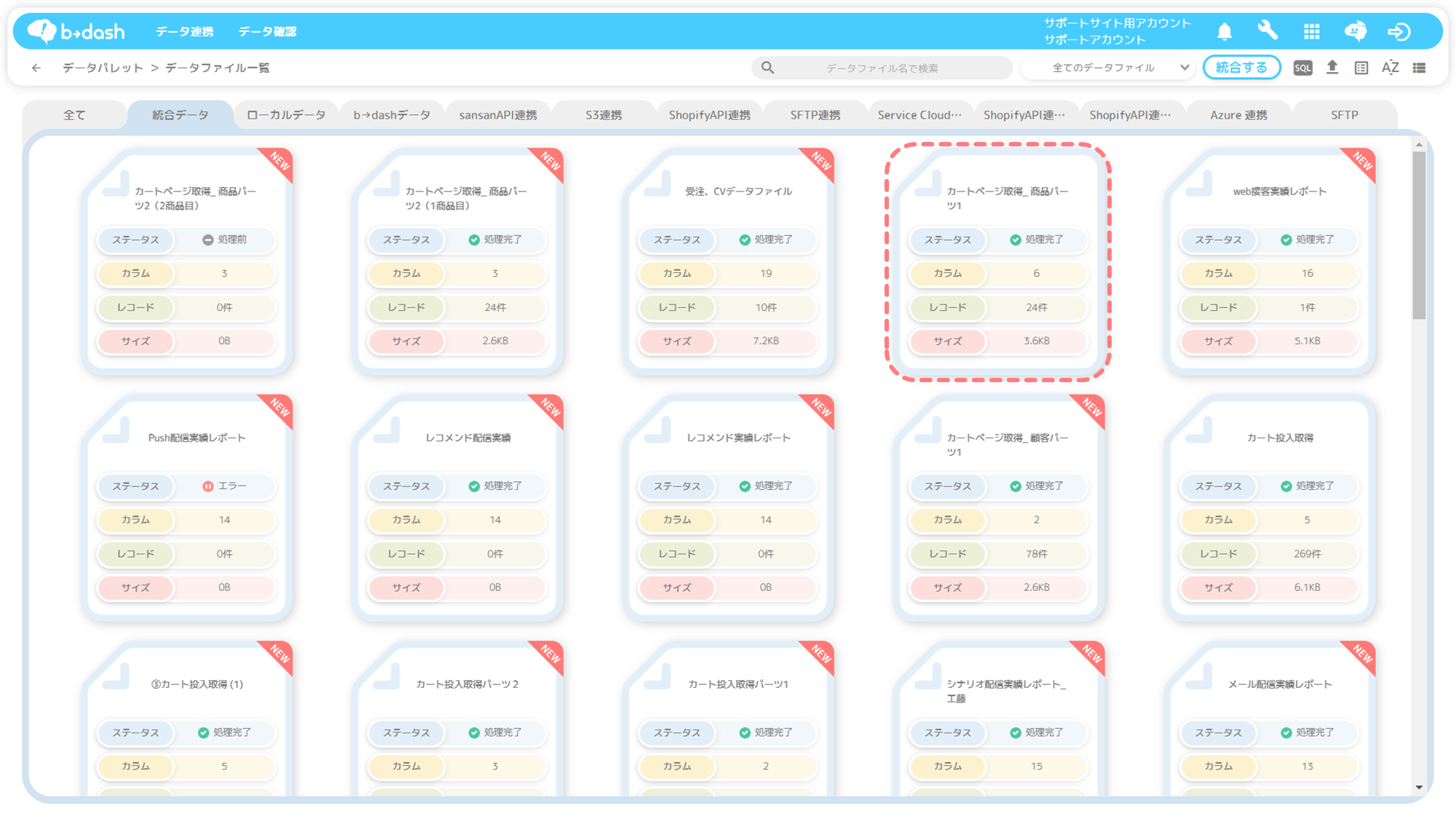Click 78件 record count value

coord(1036,554)
